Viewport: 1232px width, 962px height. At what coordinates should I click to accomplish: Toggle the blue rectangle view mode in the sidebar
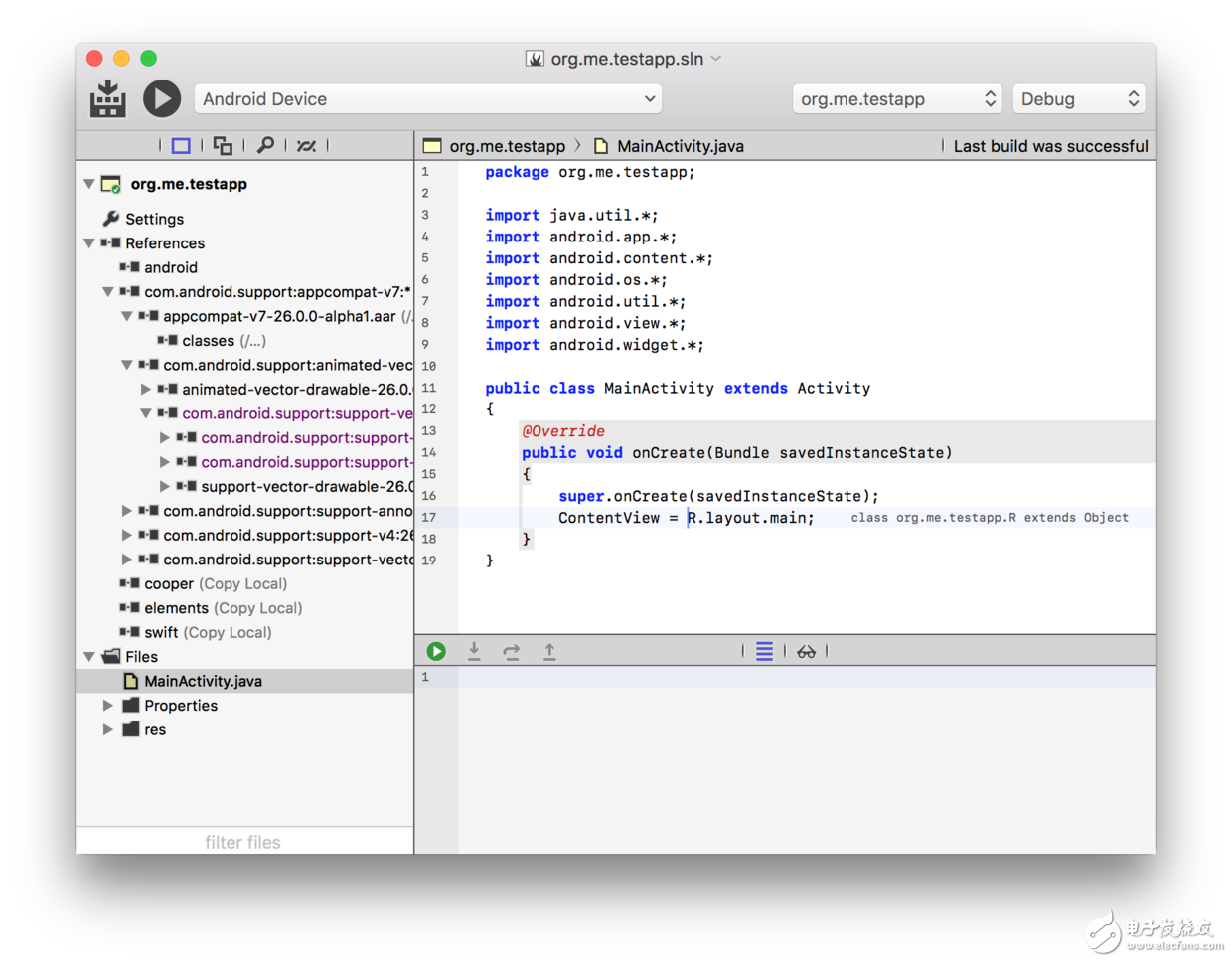181,146
